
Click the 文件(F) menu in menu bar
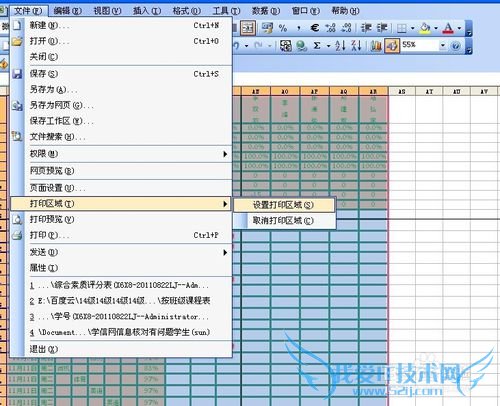coord(28,11)
